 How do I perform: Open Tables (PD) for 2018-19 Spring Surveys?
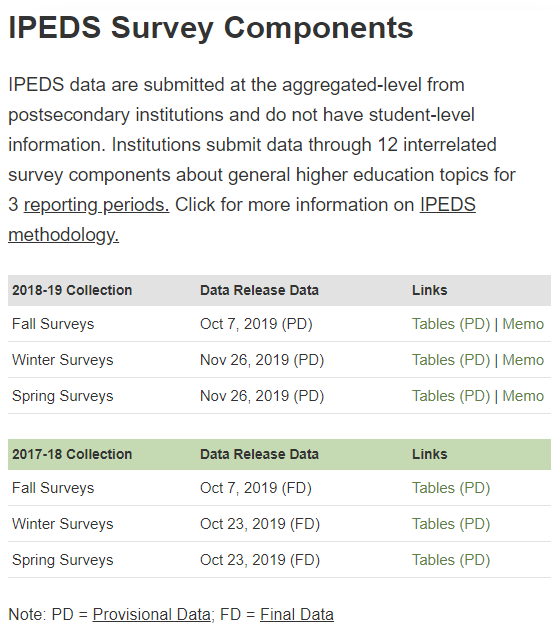coord(451,396)
